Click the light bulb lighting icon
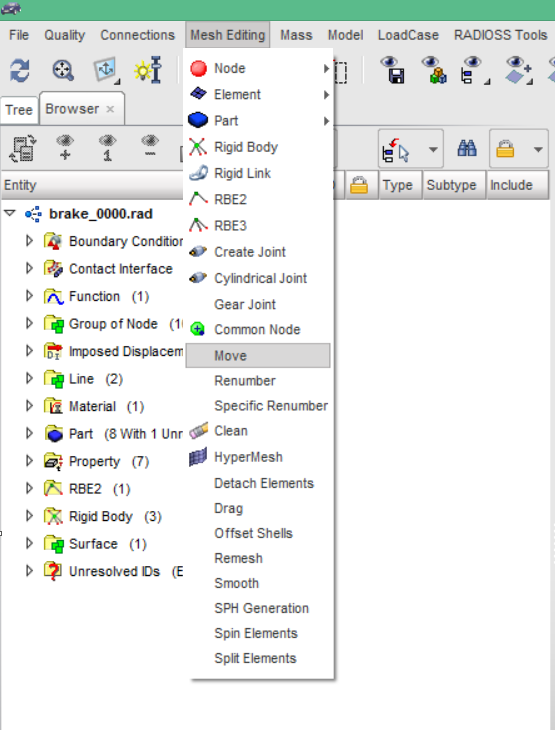 (x=148, y=70)
